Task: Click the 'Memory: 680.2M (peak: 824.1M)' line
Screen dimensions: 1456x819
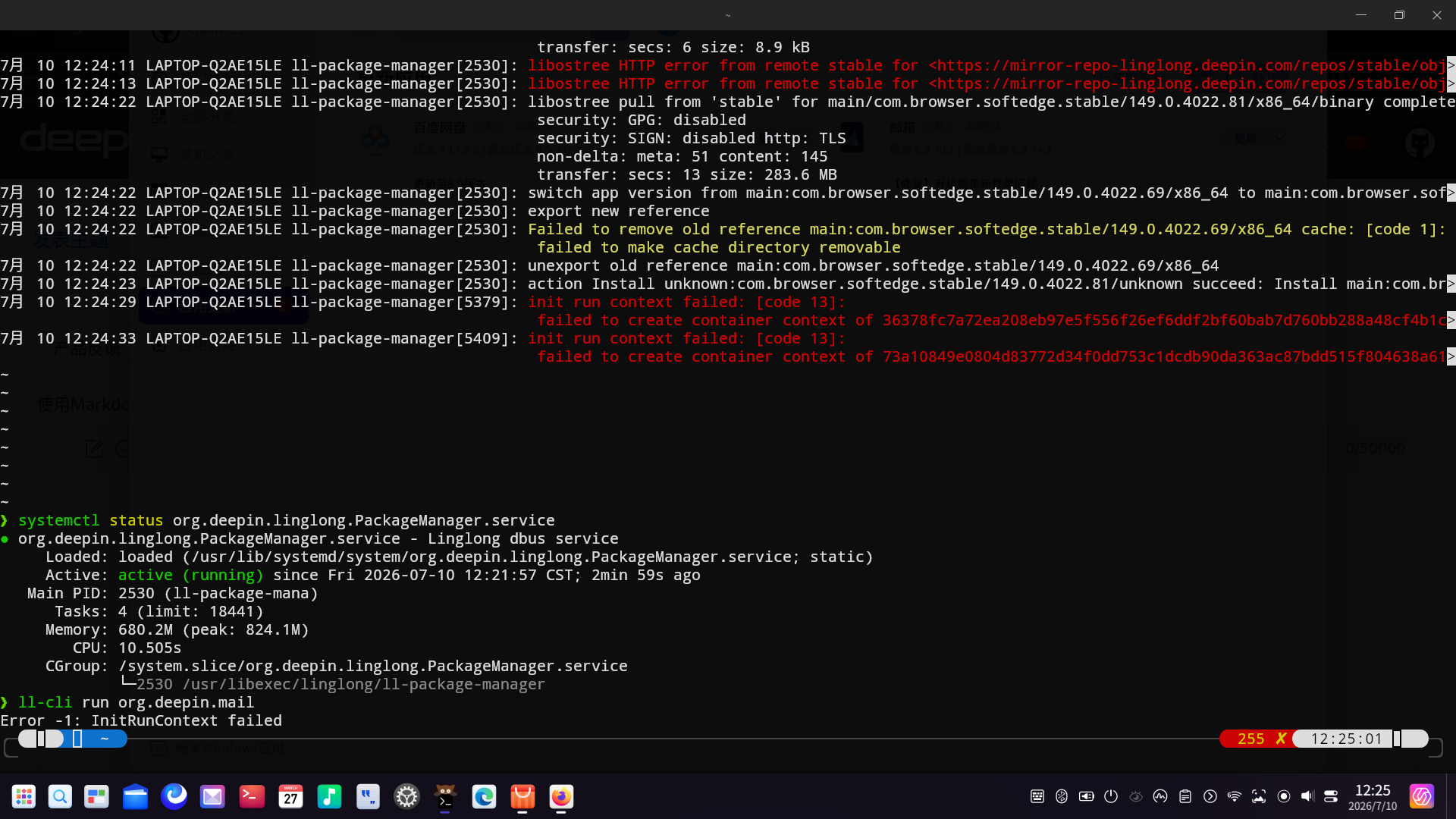Action: tap(177, 629)
